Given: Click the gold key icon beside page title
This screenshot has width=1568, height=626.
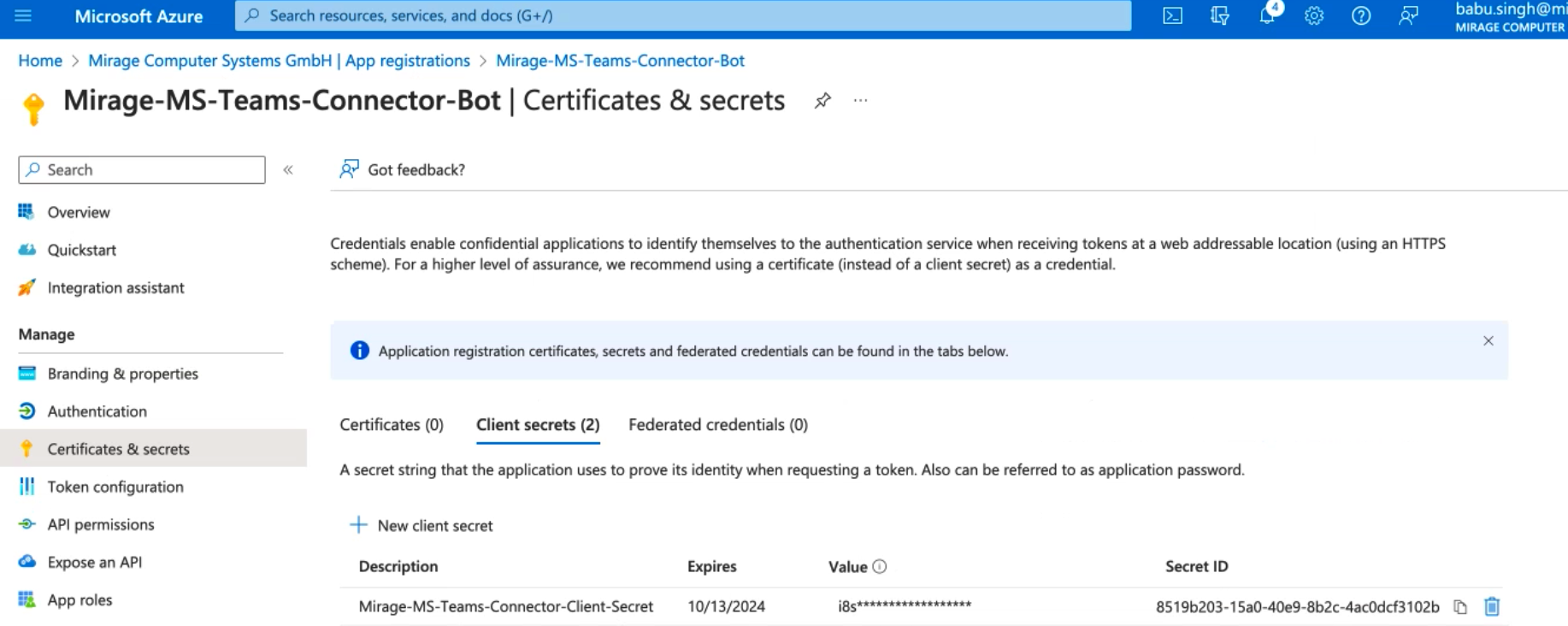Looking at the screenshot, I should point(34,109).
